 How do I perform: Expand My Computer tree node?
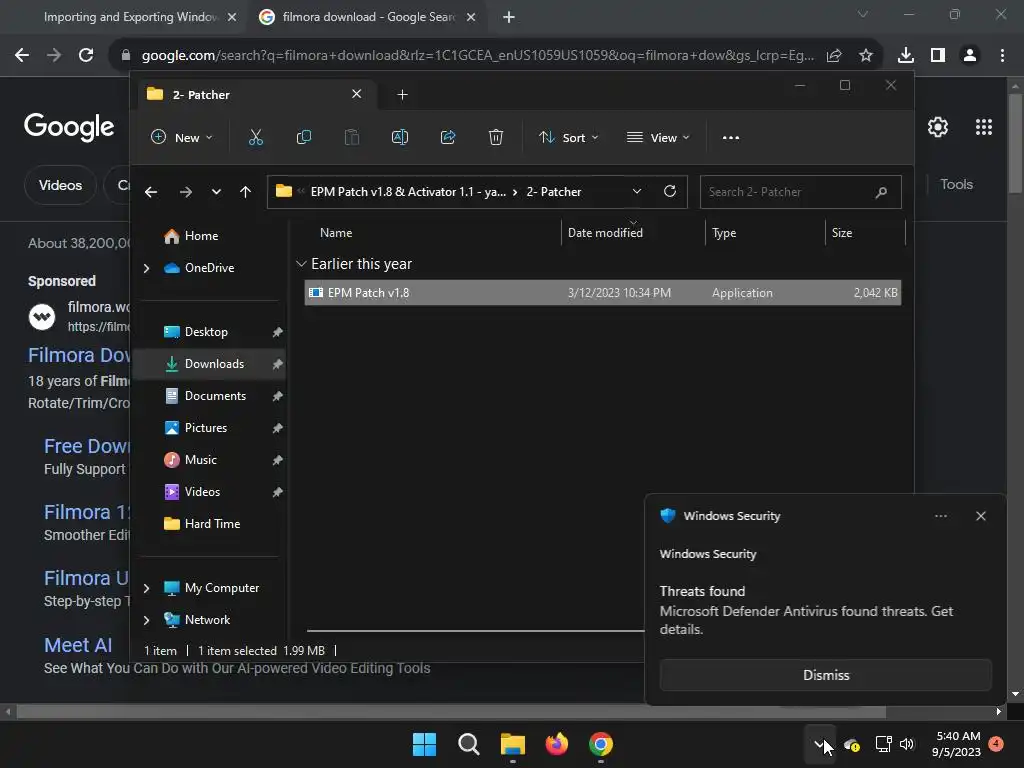pos(146,588)
